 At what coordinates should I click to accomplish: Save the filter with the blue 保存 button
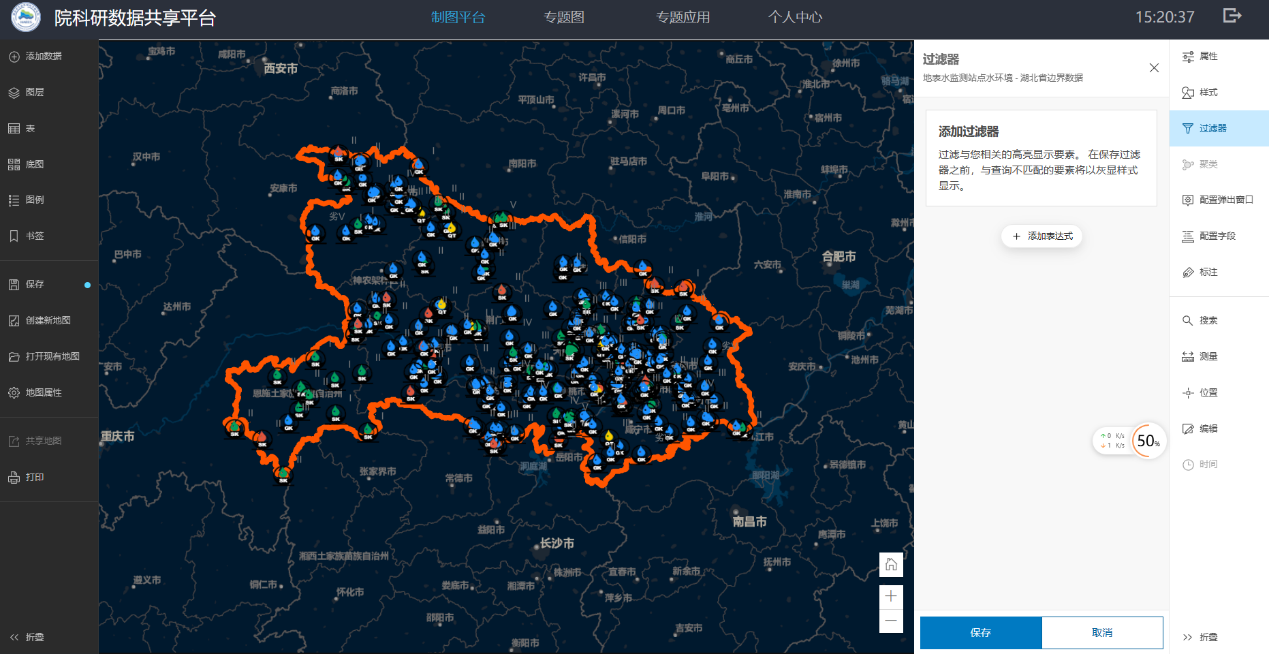click(980, 633)
